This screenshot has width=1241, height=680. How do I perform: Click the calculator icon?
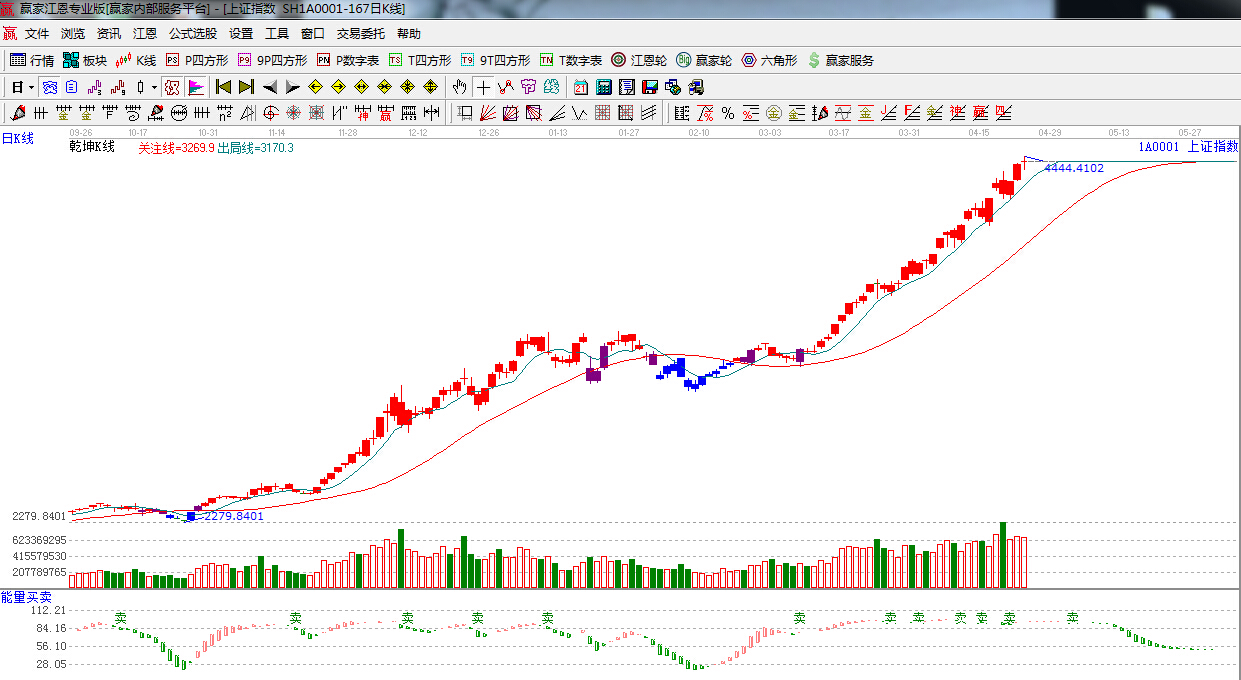[x=604, y=87]
